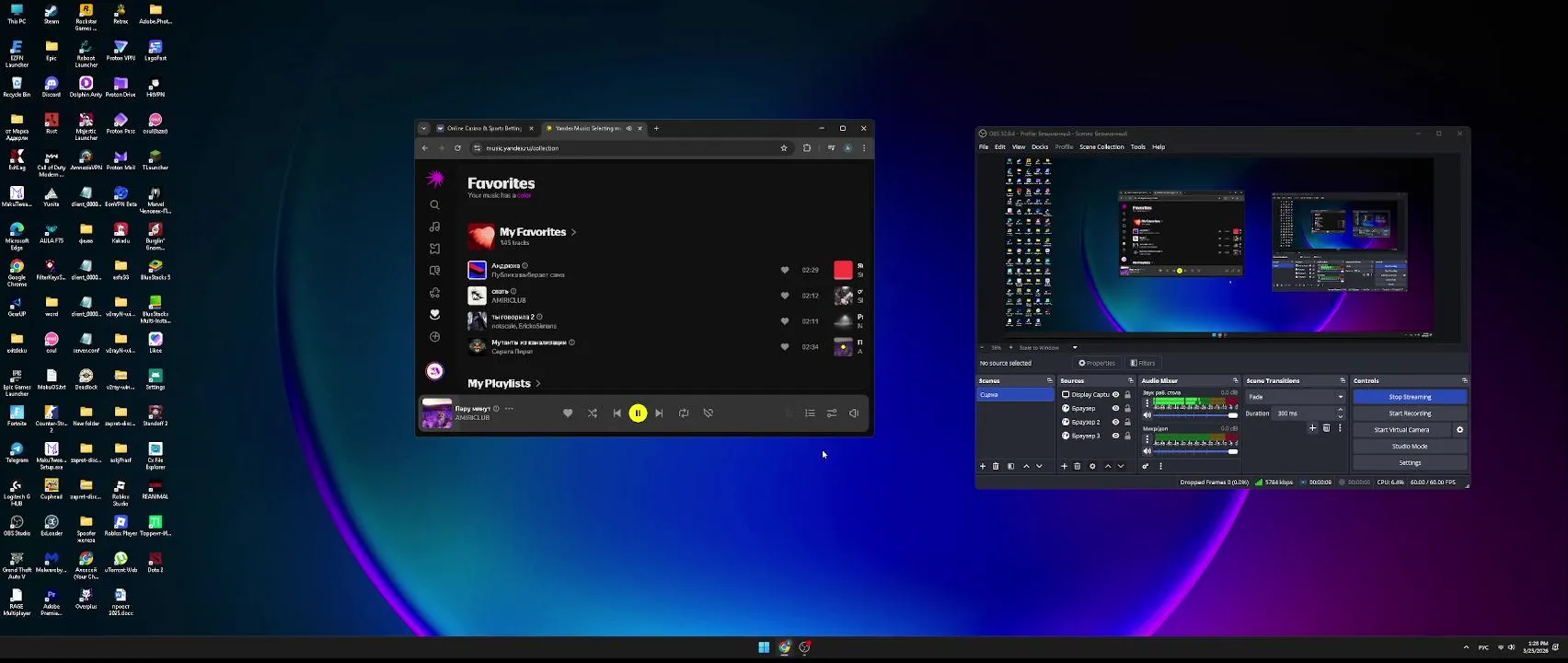Image resolution: width=1568 pixels, height=663 pixels.
Task: Click the broken-heart dislike icon in player bar
Action: [x=709, y=413]
